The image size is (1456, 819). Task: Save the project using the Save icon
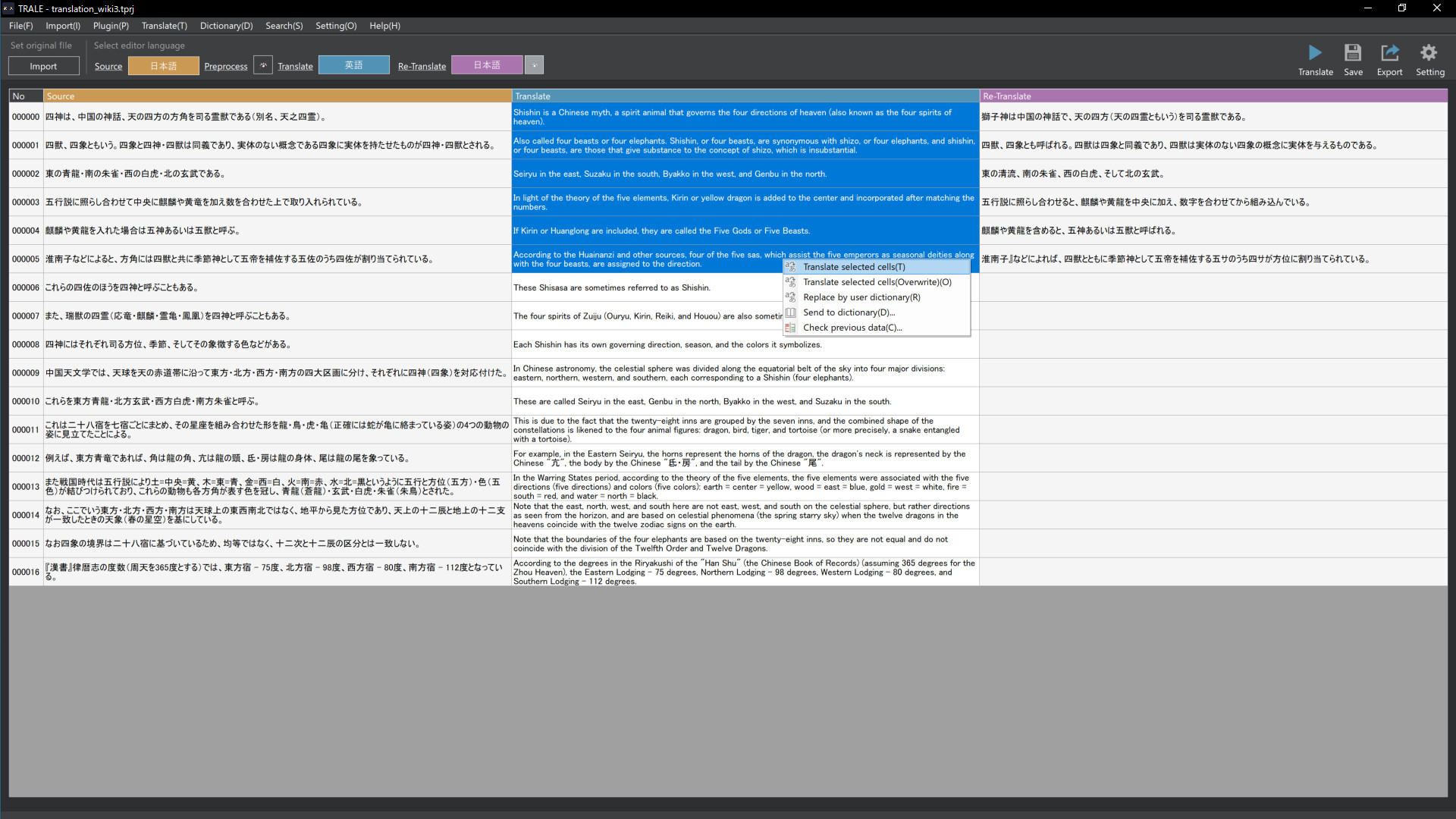point(1353,53)
